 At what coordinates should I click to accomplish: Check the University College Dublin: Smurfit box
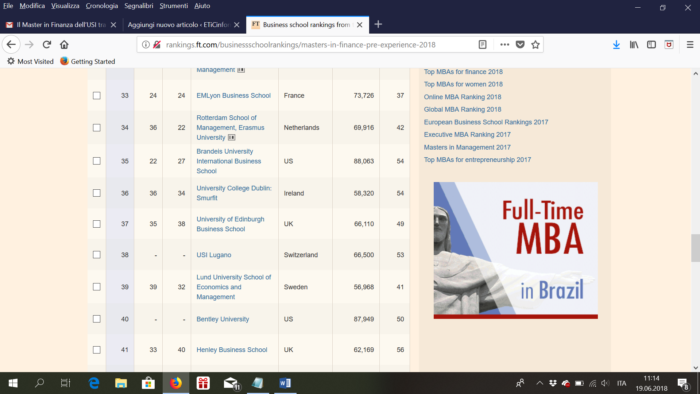96,193
